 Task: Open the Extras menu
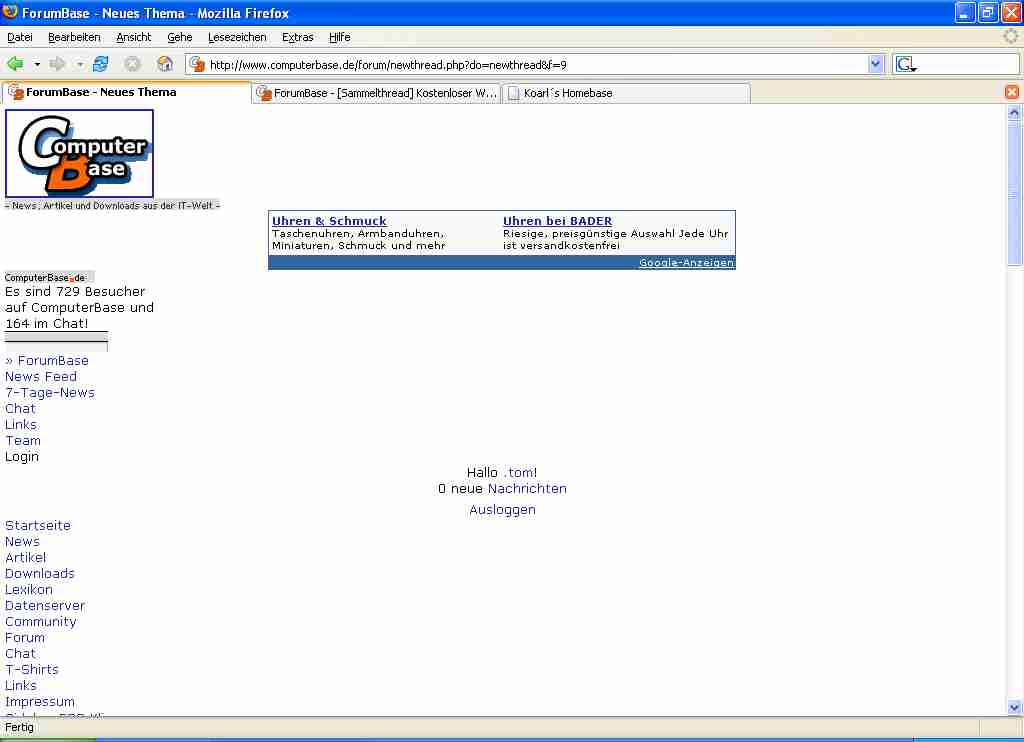[298, 37]
